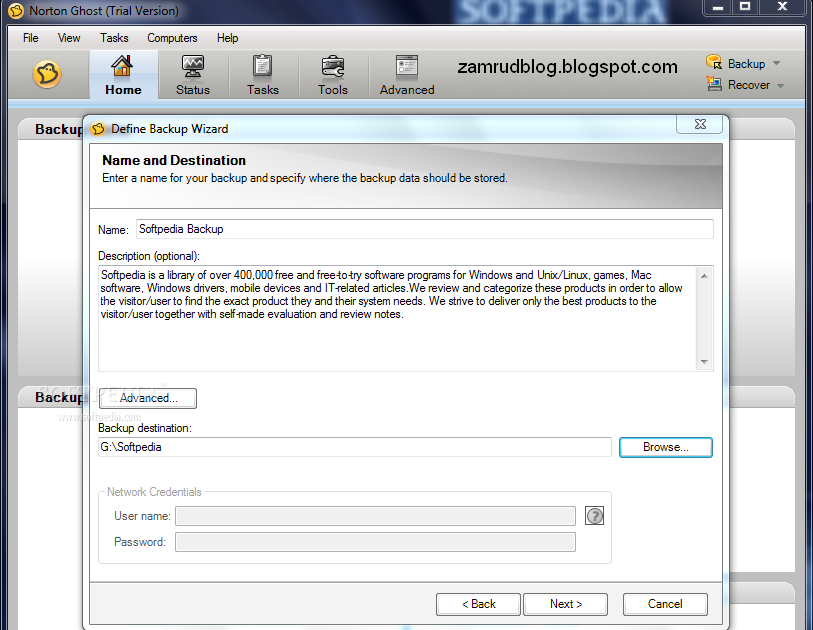Click the Recover icon at top right

coord(714,83)
